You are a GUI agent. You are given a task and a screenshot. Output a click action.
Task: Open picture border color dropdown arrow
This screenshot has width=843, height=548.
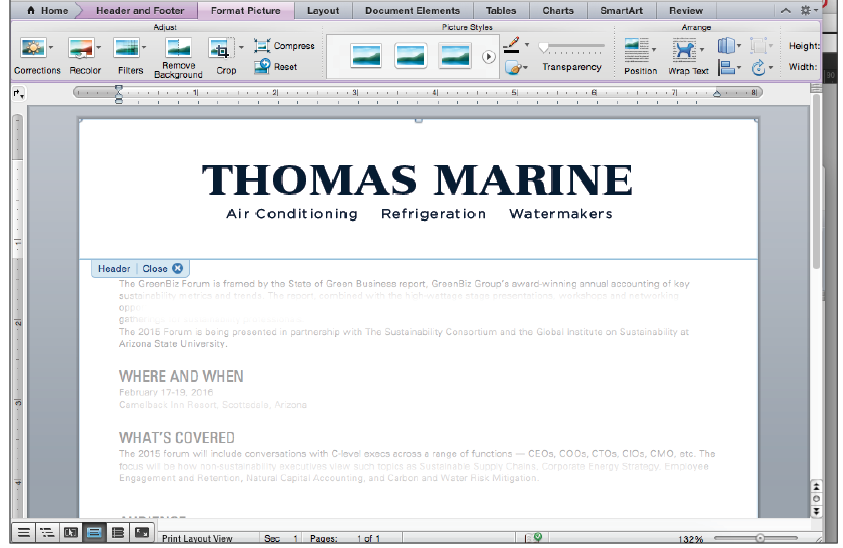tap(526, 45)
